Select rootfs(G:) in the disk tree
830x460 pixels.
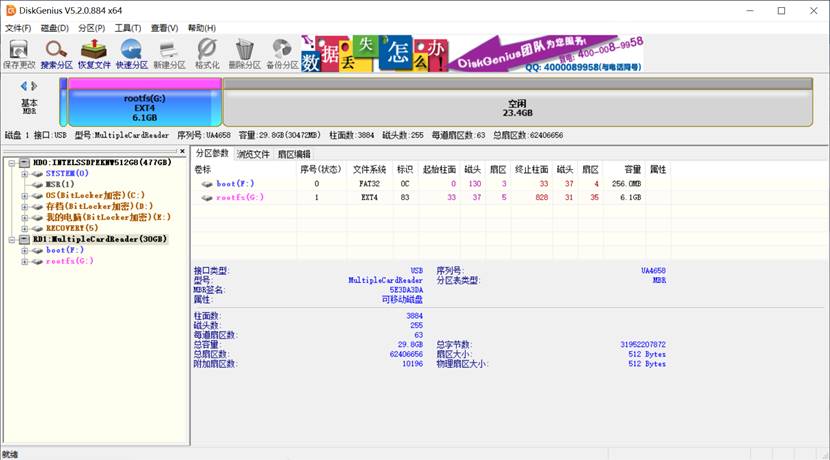tap(69, 261)
